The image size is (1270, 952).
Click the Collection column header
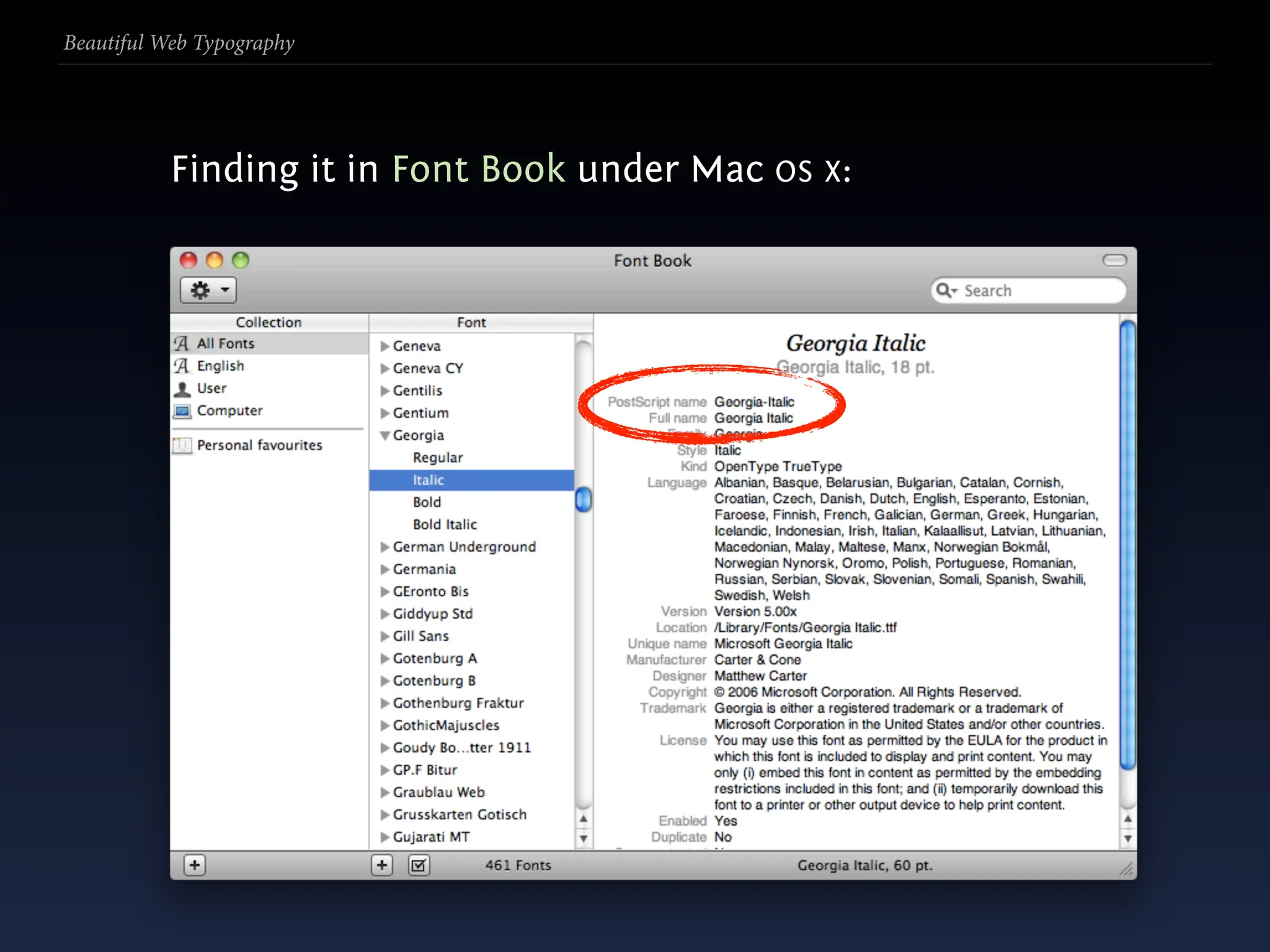269,322
